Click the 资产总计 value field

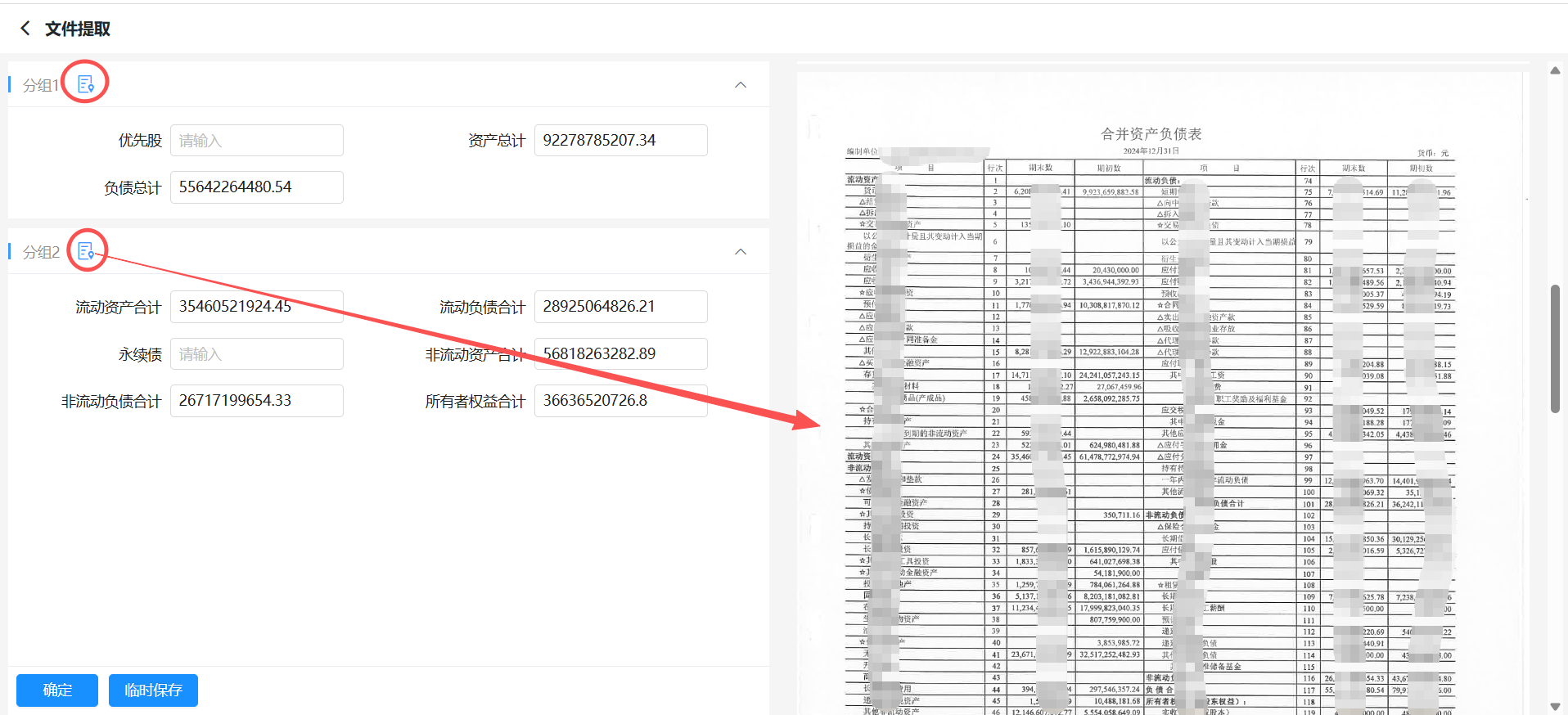coord(620,141)
